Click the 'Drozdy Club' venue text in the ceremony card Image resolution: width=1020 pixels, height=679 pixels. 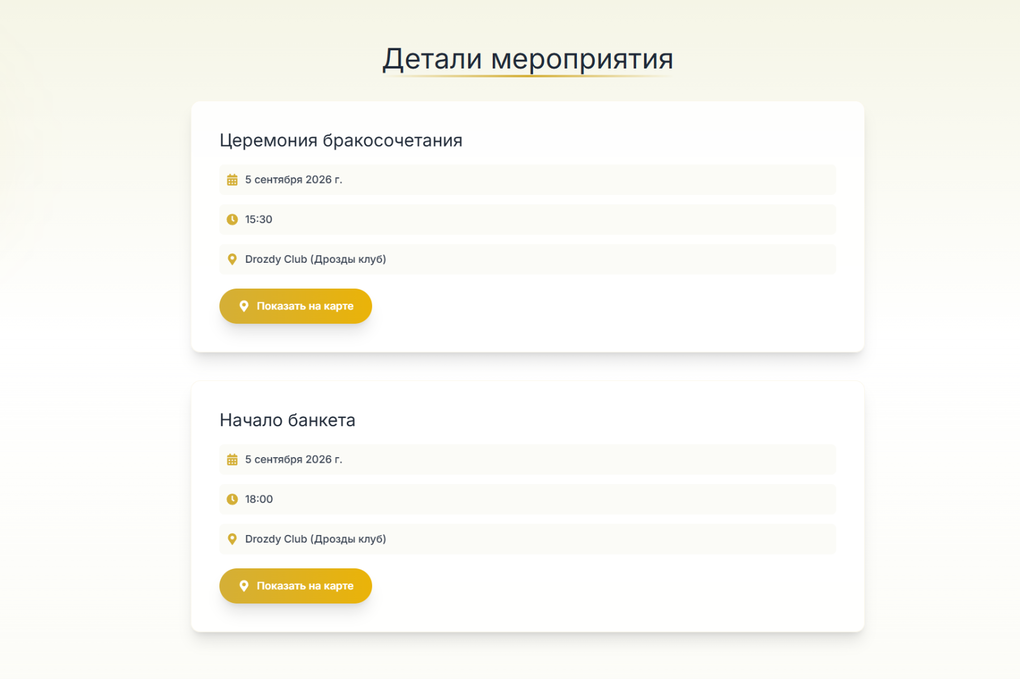(x=315, y=259)
